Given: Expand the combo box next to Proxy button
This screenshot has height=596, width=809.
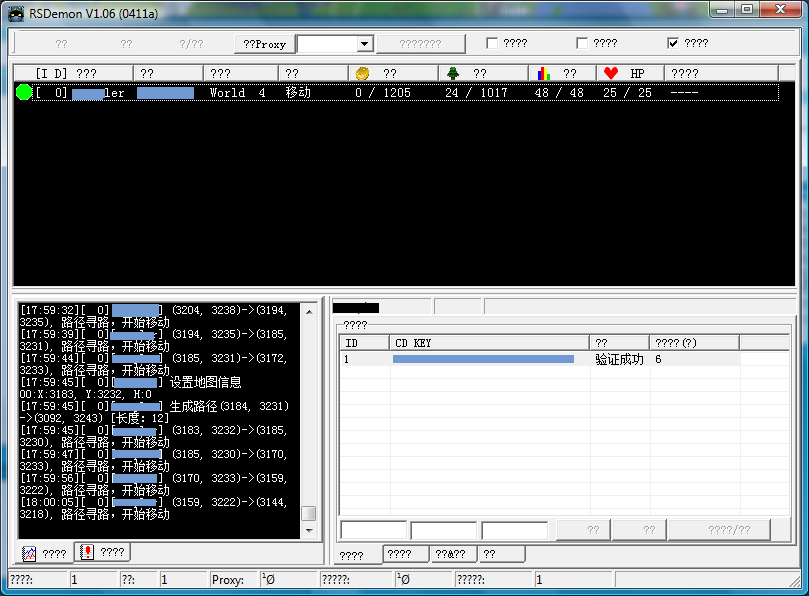Looking at the screenshot, I should [x=364, y=44].
